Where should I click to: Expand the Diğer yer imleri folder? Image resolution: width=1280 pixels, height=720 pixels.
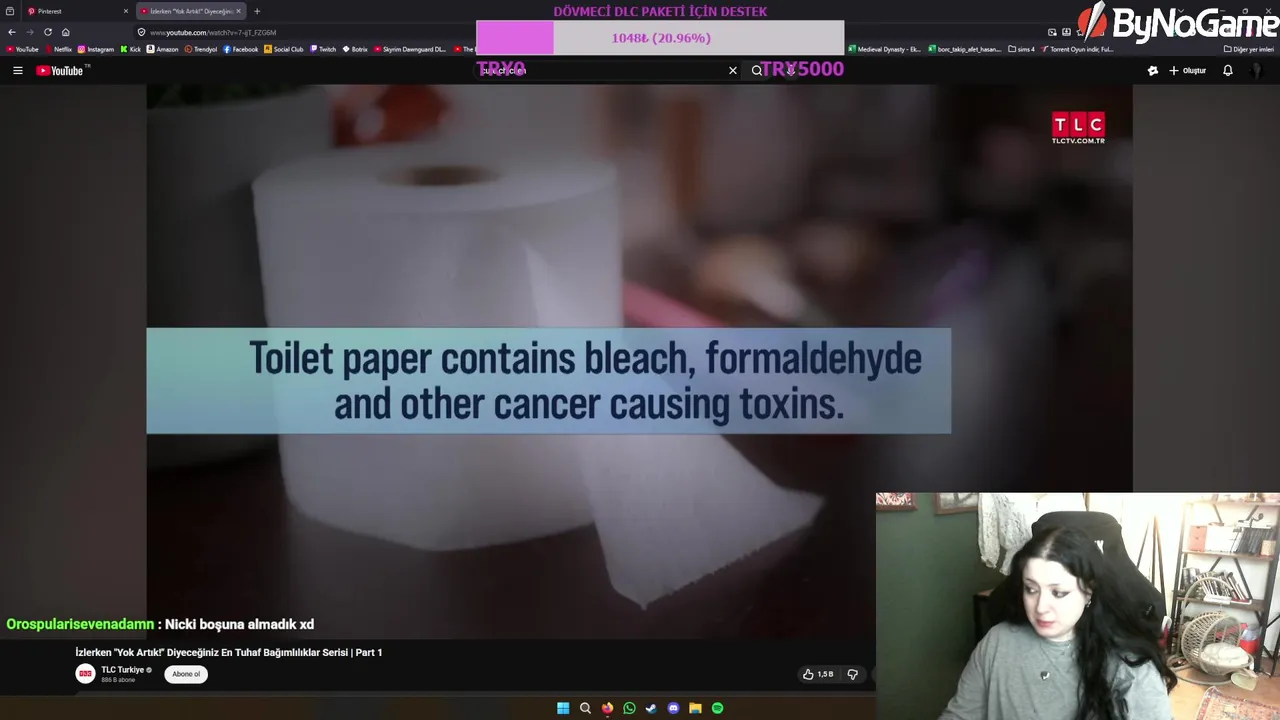tap(1249, 49)
